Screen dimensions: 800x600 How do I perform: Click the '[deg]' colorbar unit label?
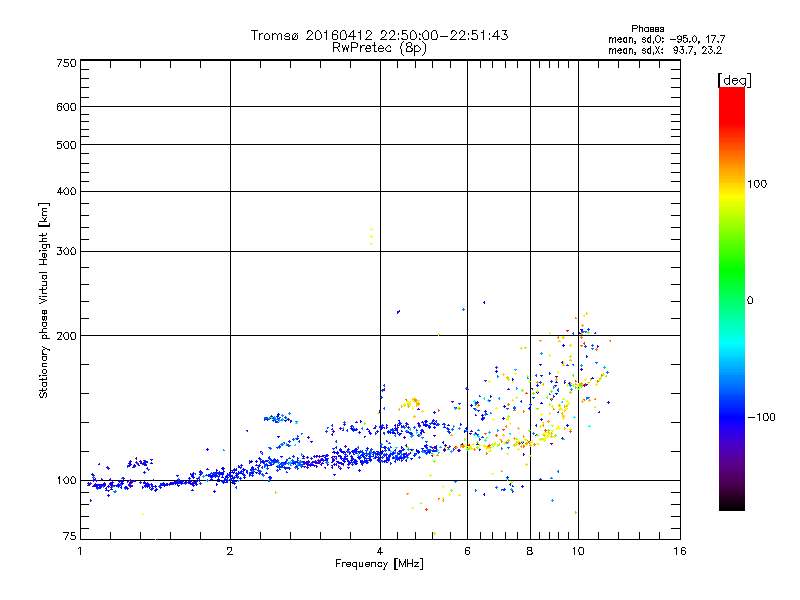click(x=734, y=80)
